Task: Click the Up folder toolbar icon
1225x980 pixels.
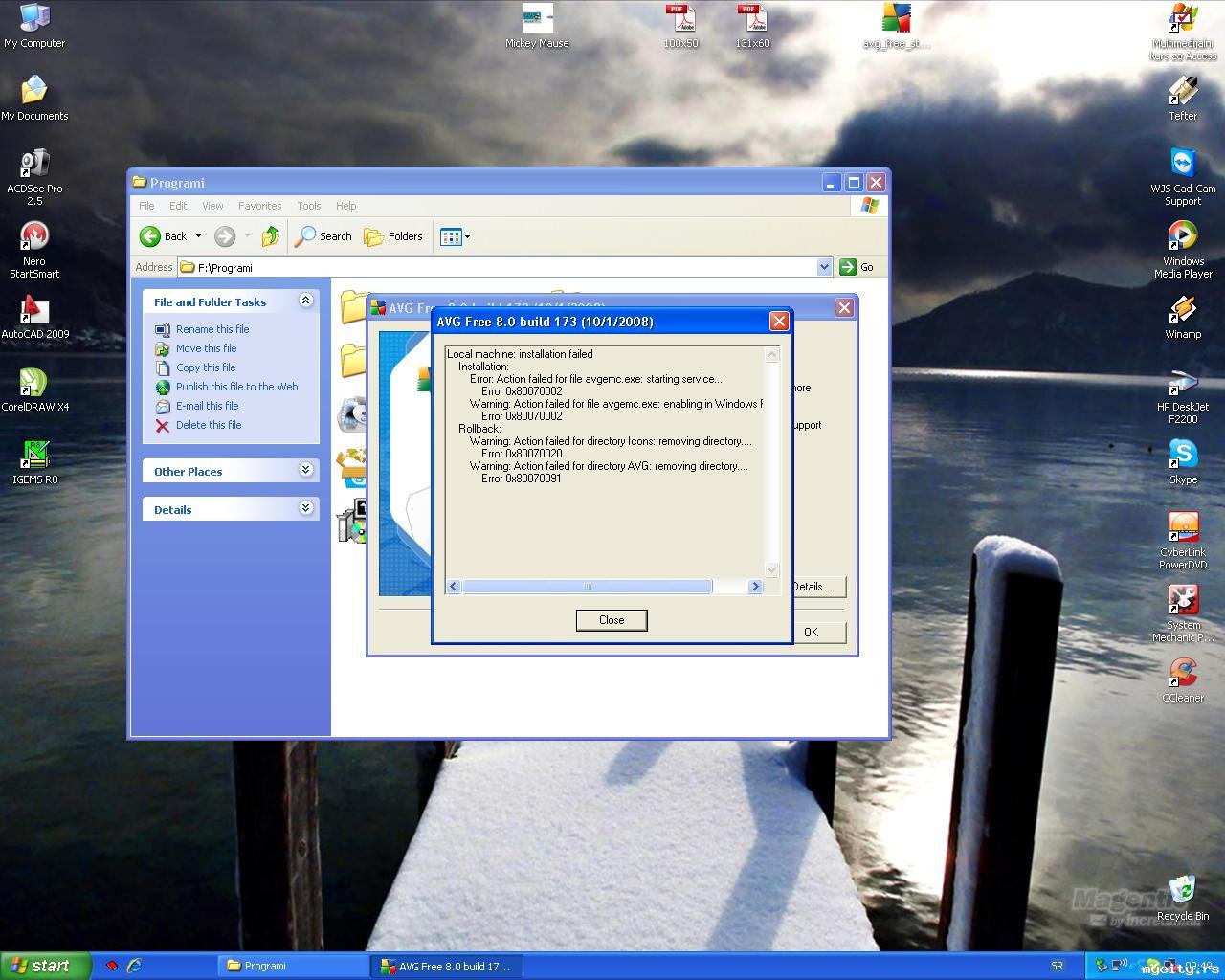Action: [271, 236]
